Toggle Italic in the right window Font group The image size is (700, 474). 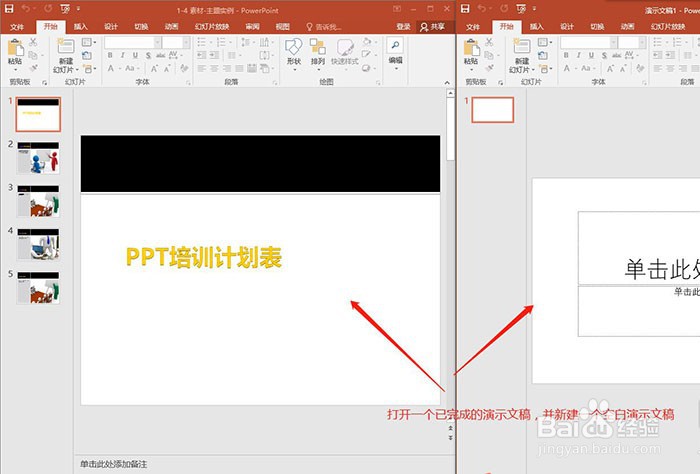[579, 55]
